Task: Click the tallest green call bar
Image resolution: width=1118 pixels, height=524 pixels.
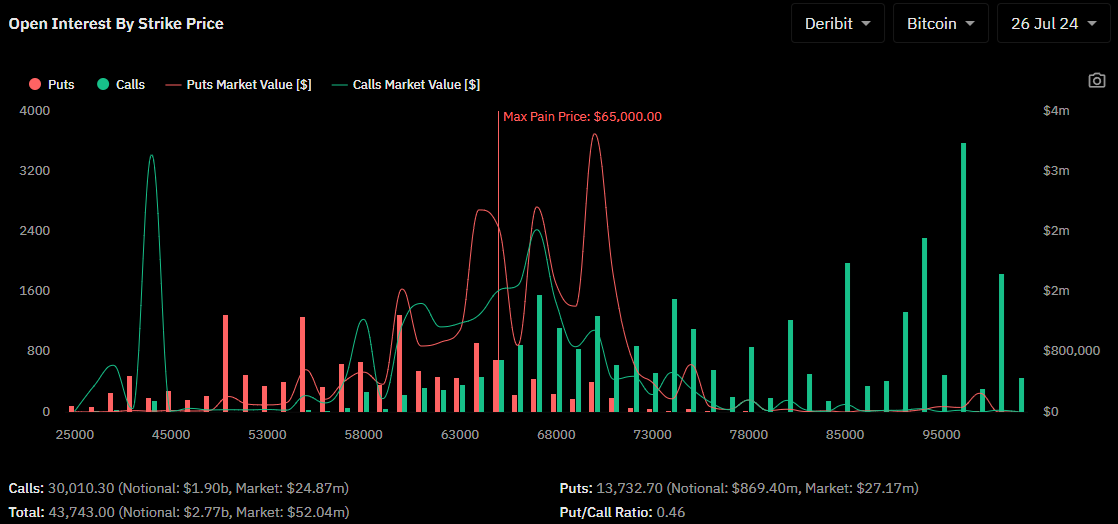Action: coord(963,277)
